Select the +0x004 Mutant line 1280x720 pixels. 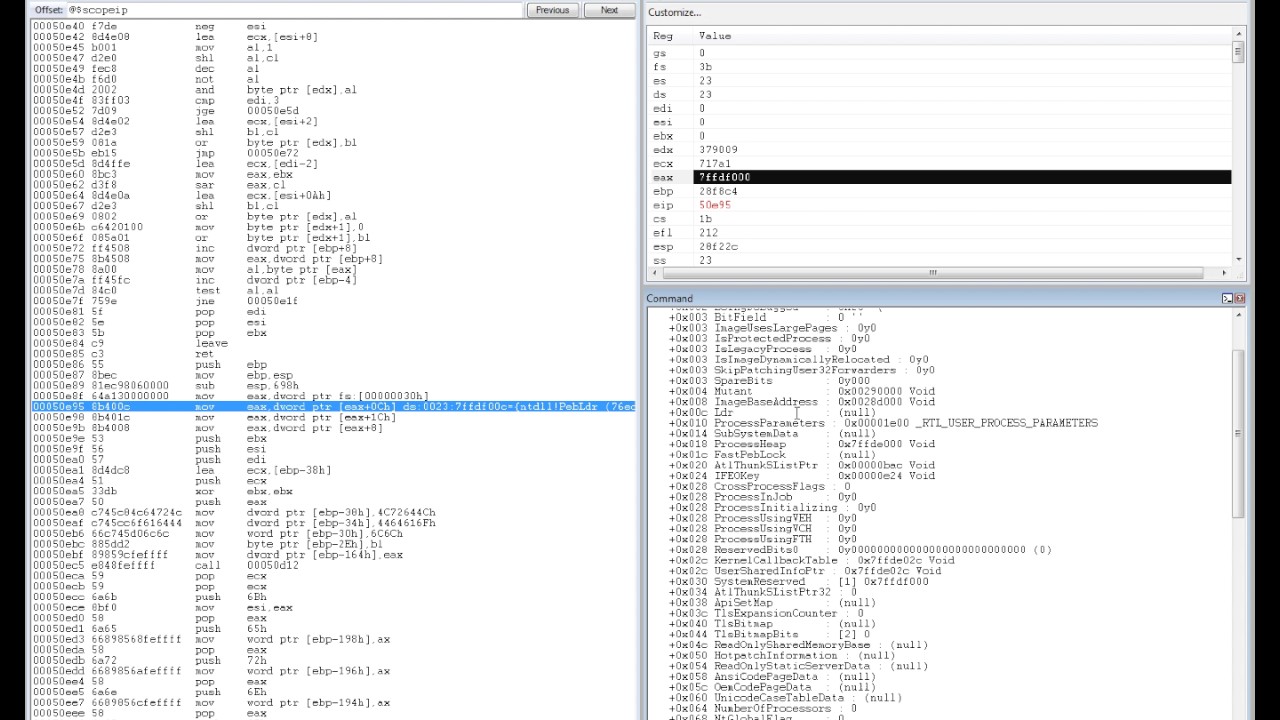coord(802,391)
